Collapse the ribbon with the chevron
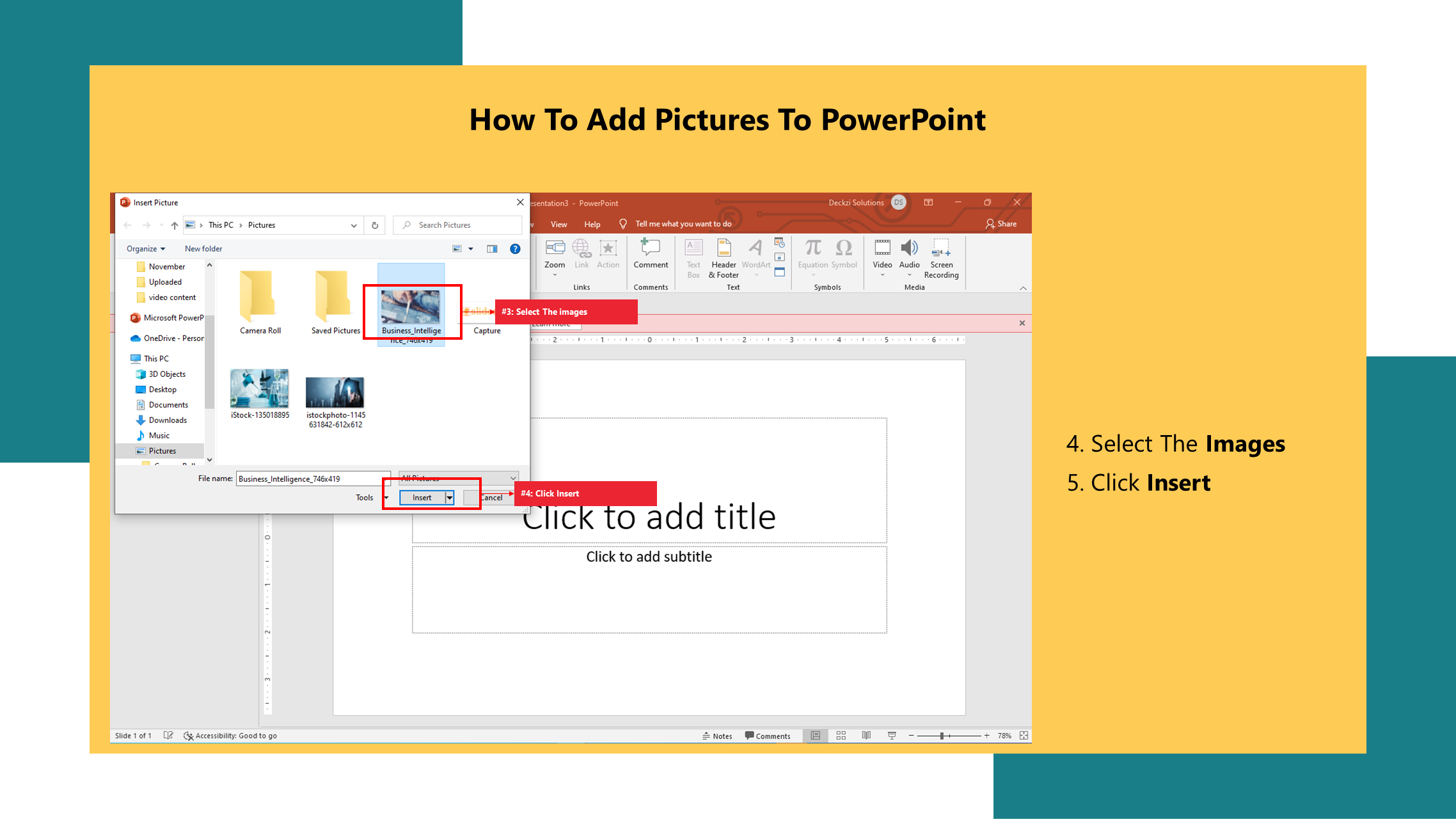Screen dimensions: 1456x819 tap(1023, 289)
